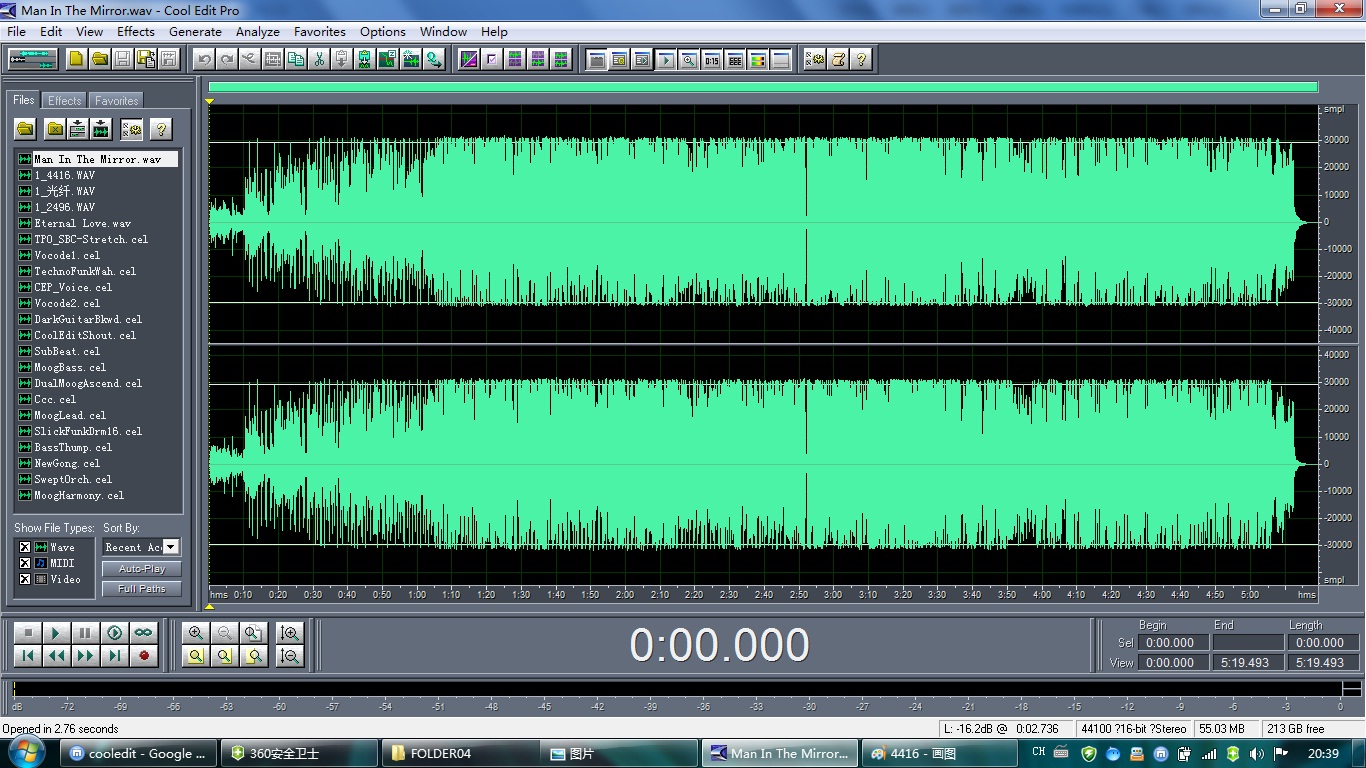Switch to the Favorites tab in side panel
This screenshot has height=768, width=1366.
117,101
